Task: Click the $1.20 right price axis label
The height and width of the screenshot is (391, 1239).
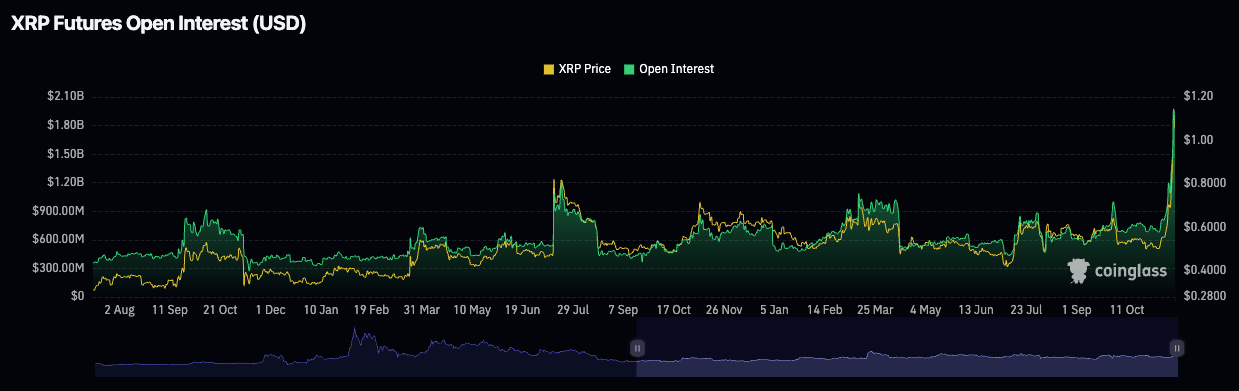Action: [1198, 96]
